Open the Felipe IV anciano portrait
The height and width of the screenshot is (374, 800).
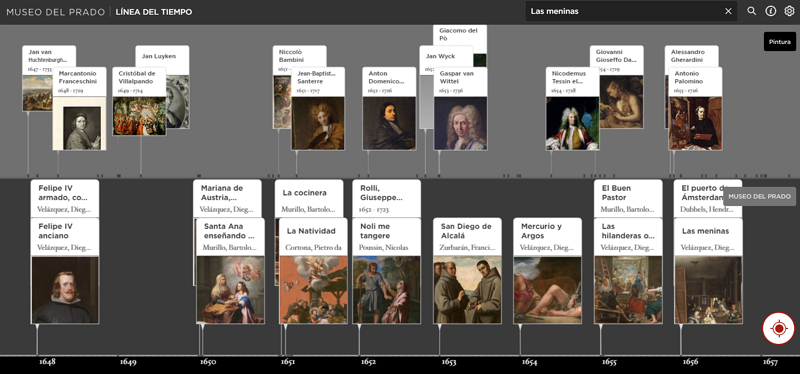click(x=65, y=289)
